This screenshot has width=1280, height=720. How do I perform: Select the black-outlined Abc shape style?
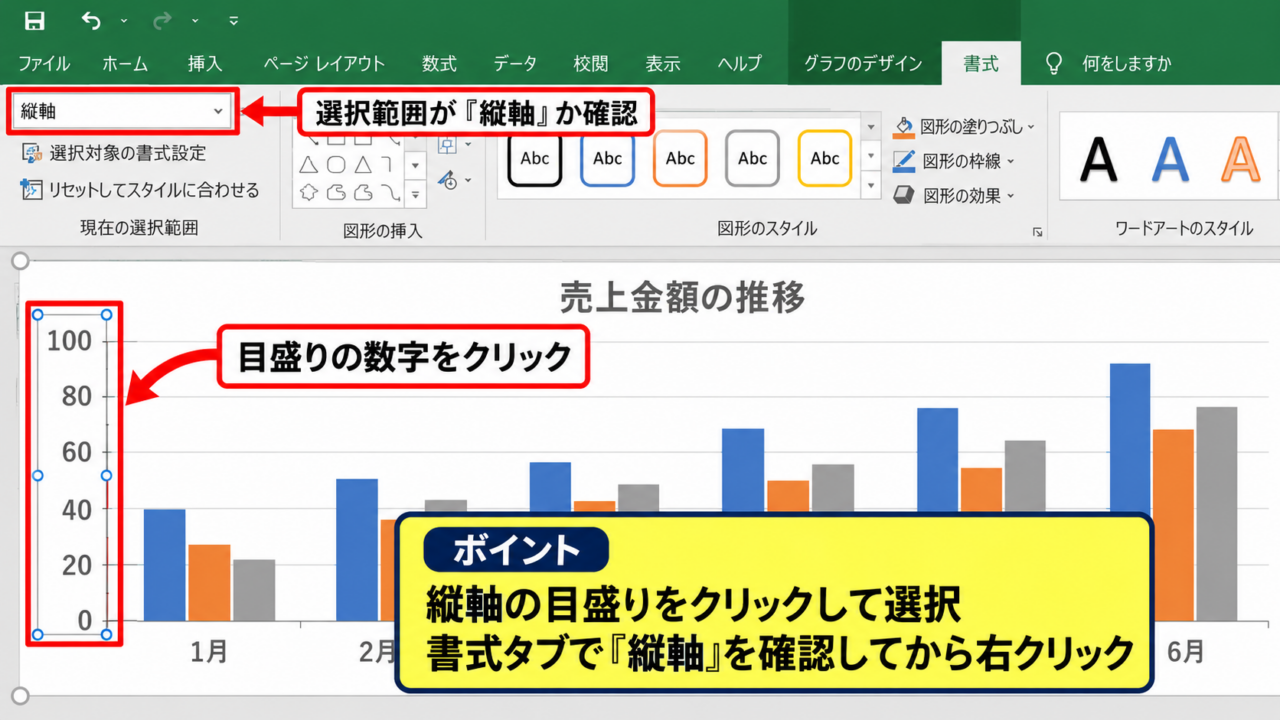click(x=535, y=158)
